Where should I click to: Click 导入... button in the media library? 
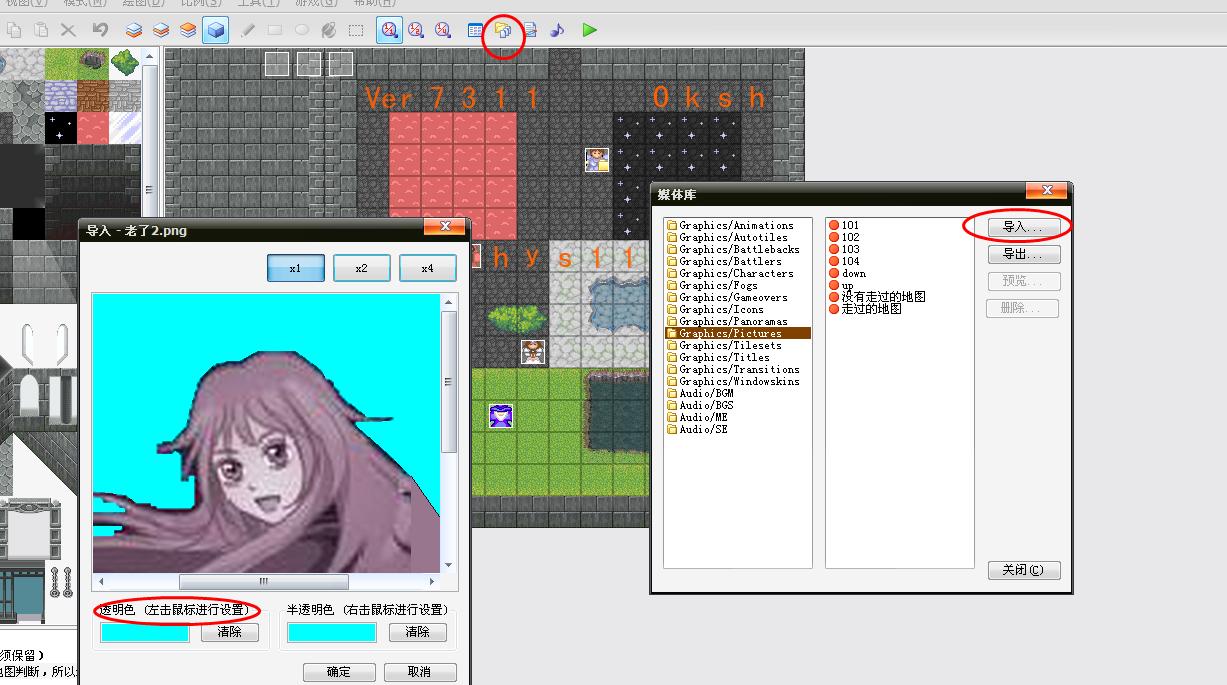(x=1022, y=228)
